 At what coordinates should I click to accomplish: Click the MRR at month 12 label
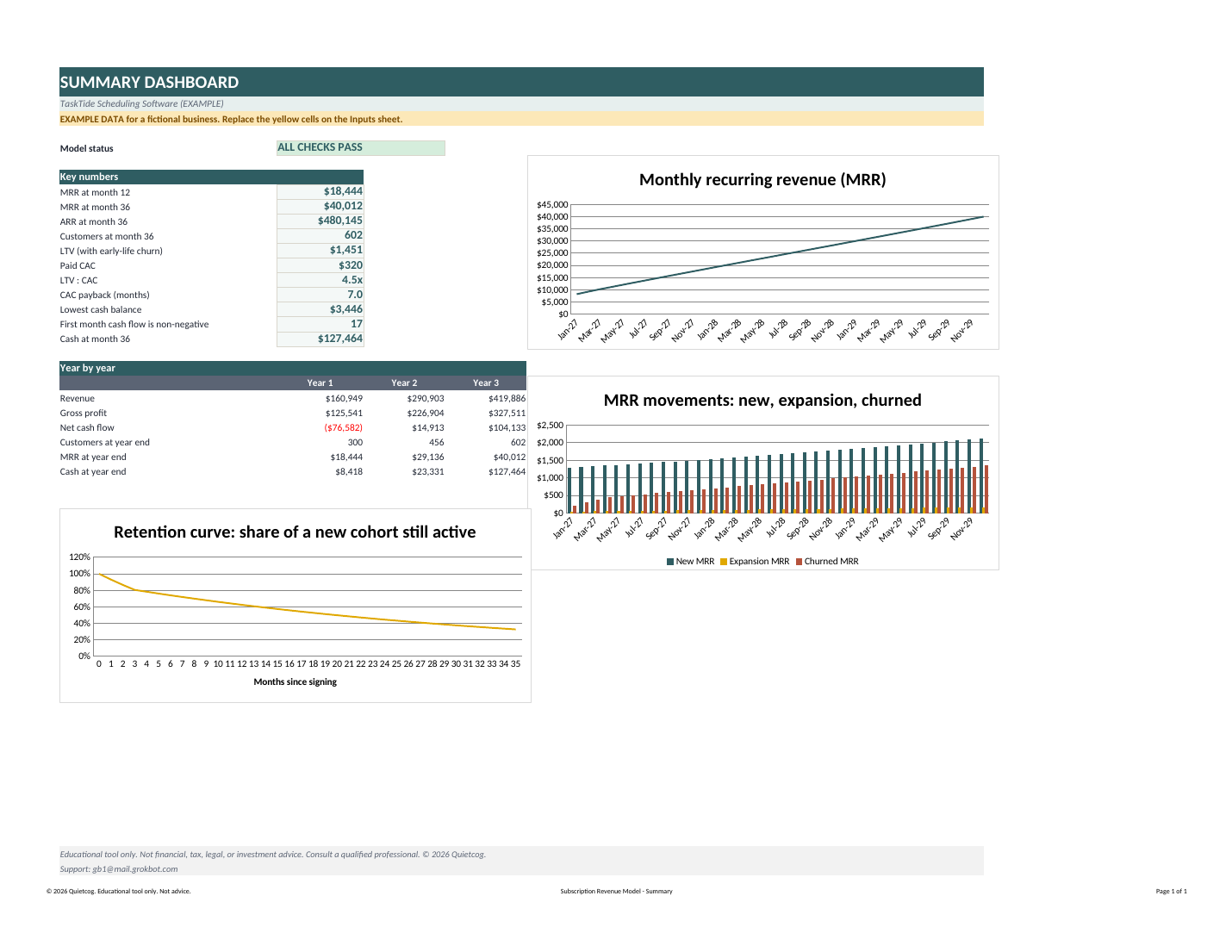(x=95, y=193)
